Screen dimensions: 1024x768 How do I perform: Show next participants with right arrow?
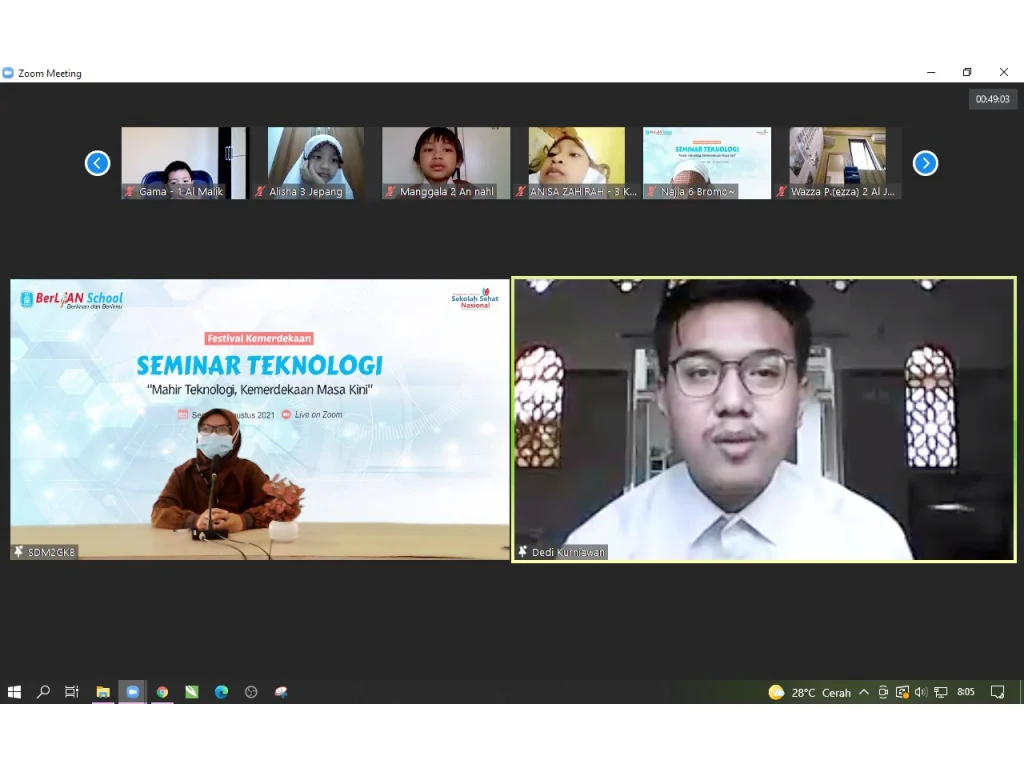click(x=925, y=163)
